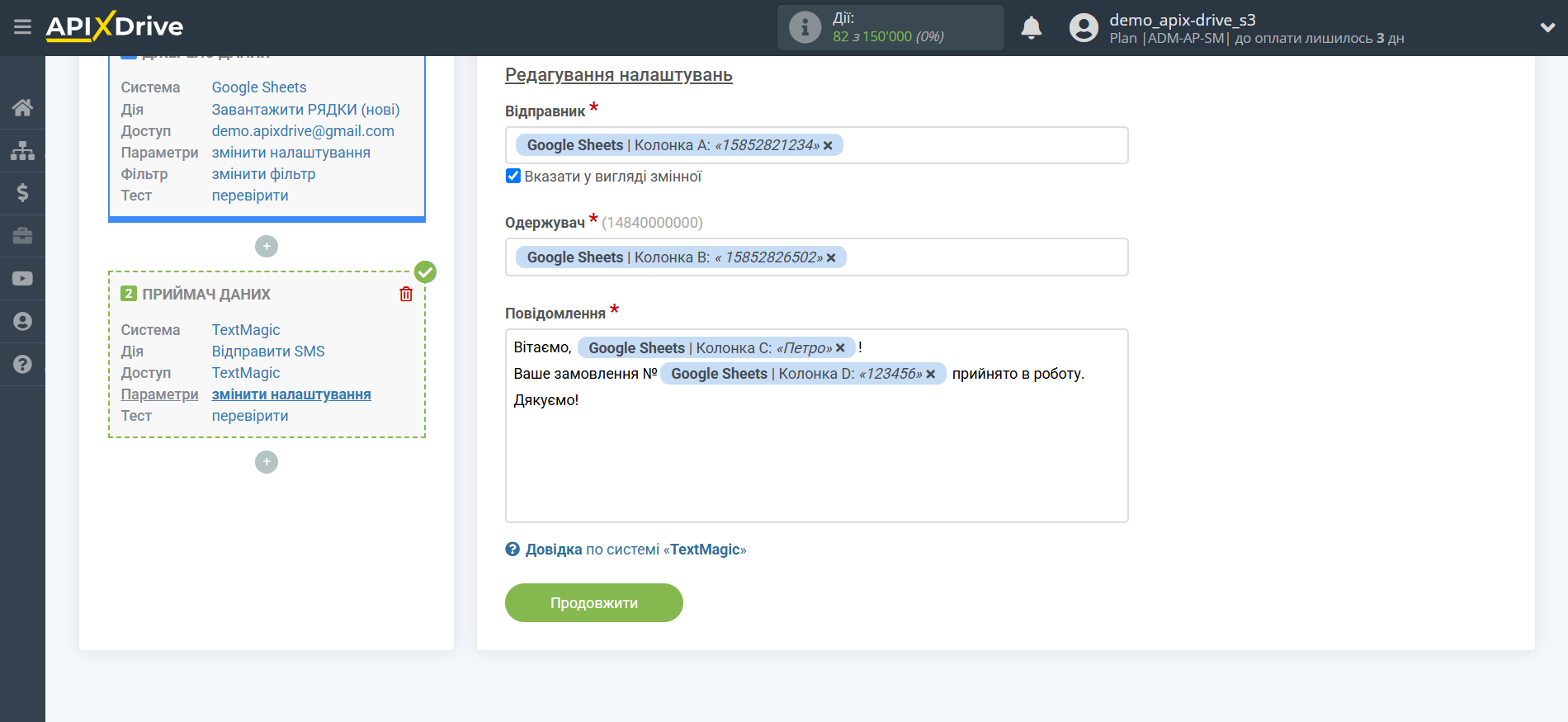This screenshot has height=722, width=1568.
Task: Open the actions info icon
Action: coord(805,27)
